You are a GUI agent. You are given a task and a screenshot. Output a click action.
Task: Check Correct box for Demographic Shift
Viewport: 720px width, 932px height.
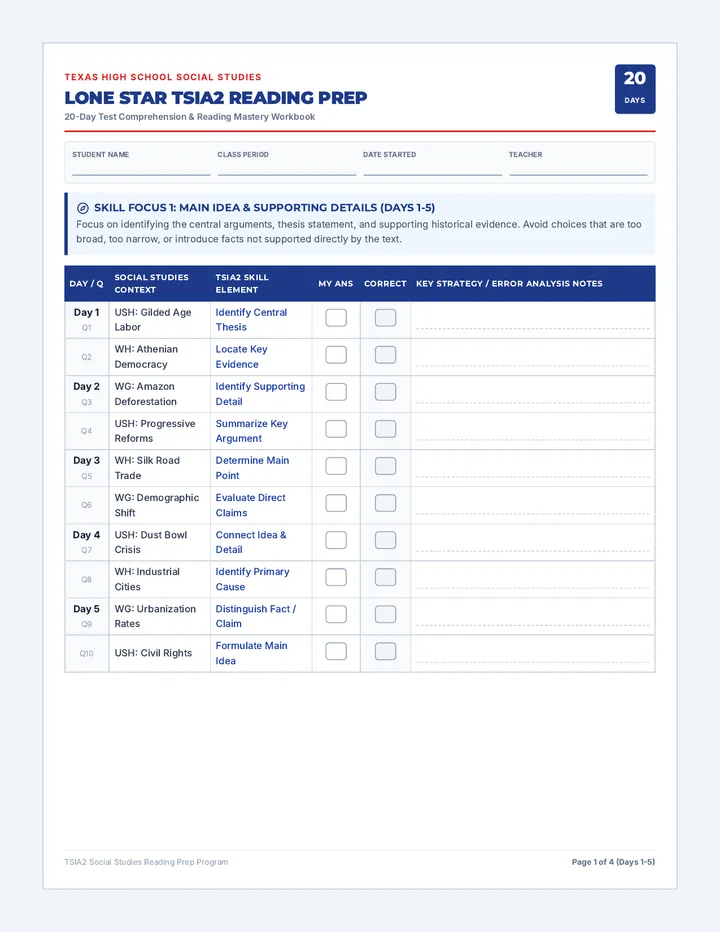pos(385,503)
